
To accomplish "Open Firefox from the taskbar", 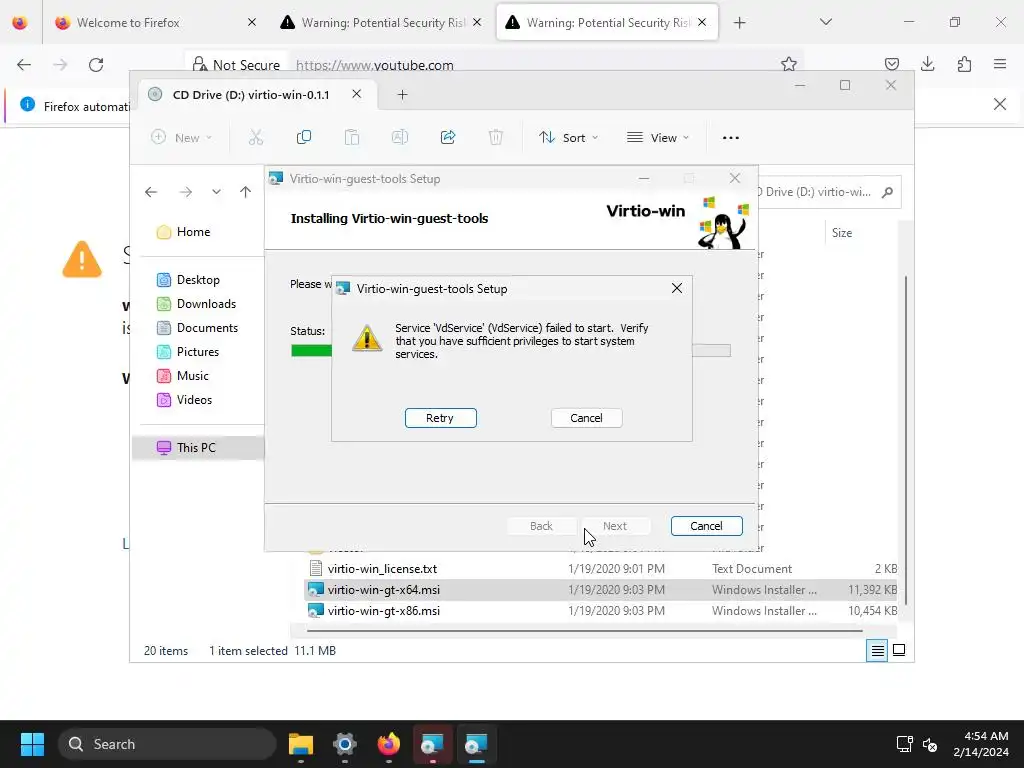I will (389, 744).
